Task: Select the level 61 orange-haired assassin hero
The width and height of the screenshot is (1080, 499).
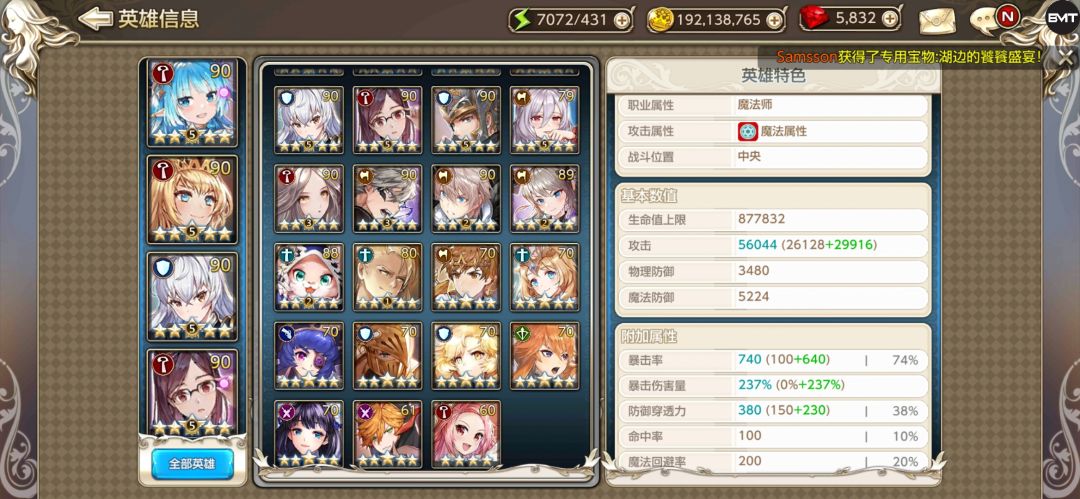Action: tap(387, 434)
